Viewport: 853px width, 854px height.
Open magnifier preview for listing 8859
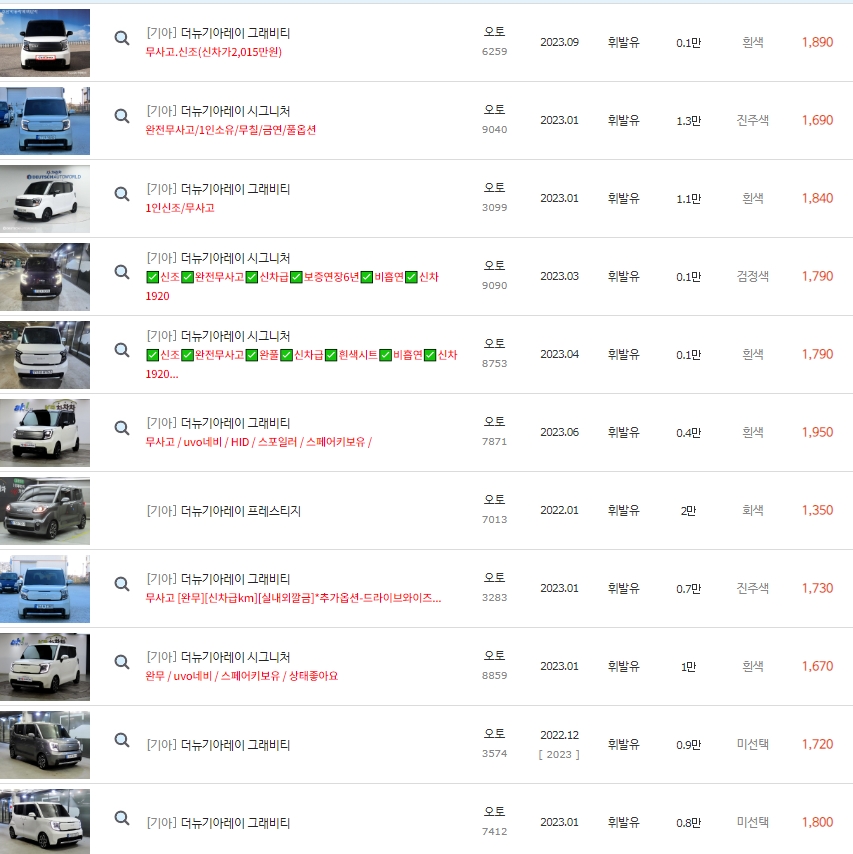point(121,662)
